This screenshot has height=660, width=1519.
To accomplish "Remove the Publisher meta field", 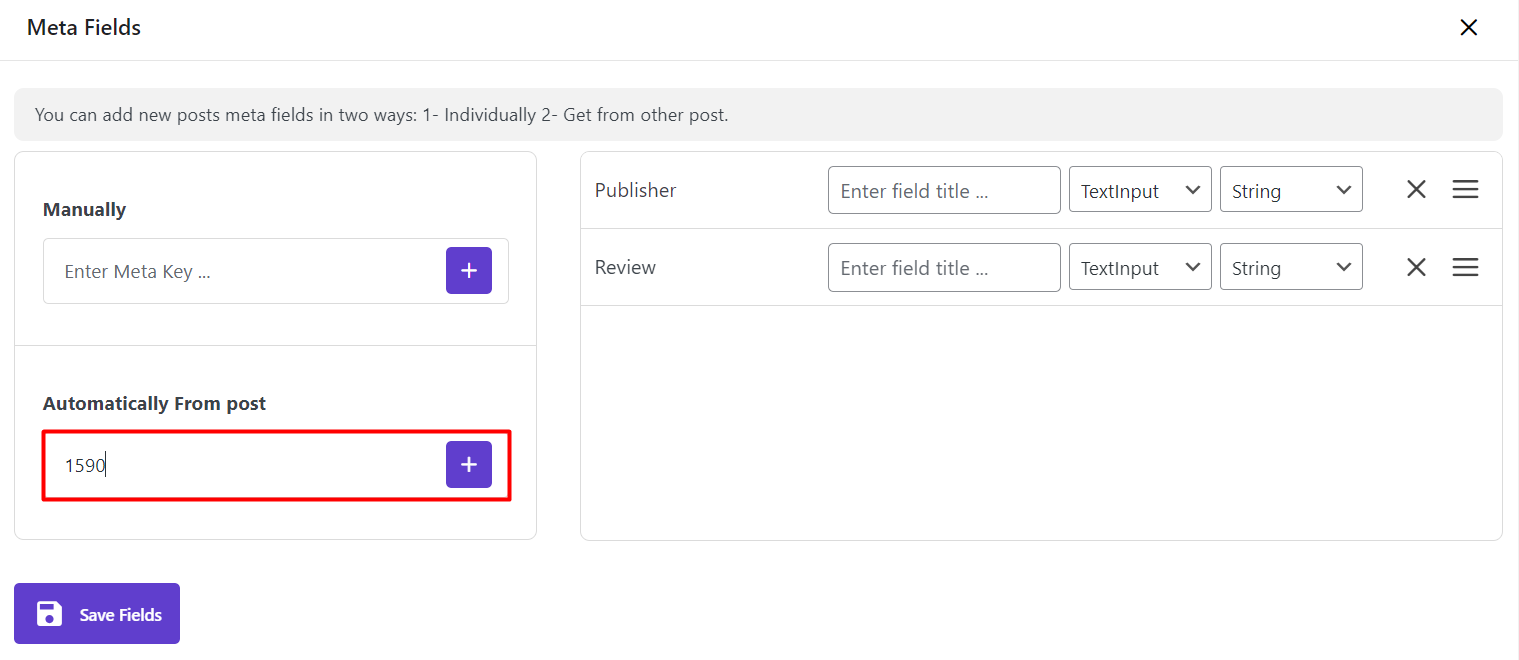I will [1416, 190].
